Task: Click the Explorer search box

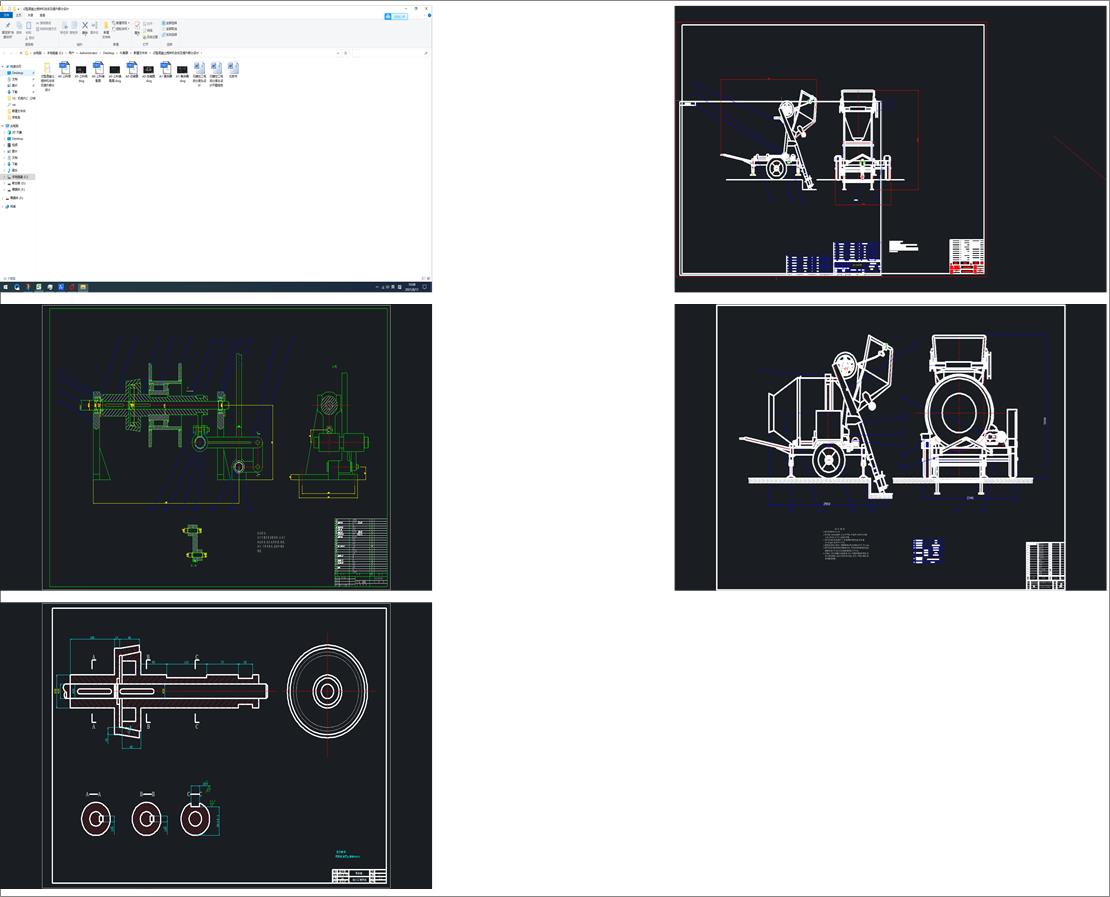Action: [x=389, y=53]
